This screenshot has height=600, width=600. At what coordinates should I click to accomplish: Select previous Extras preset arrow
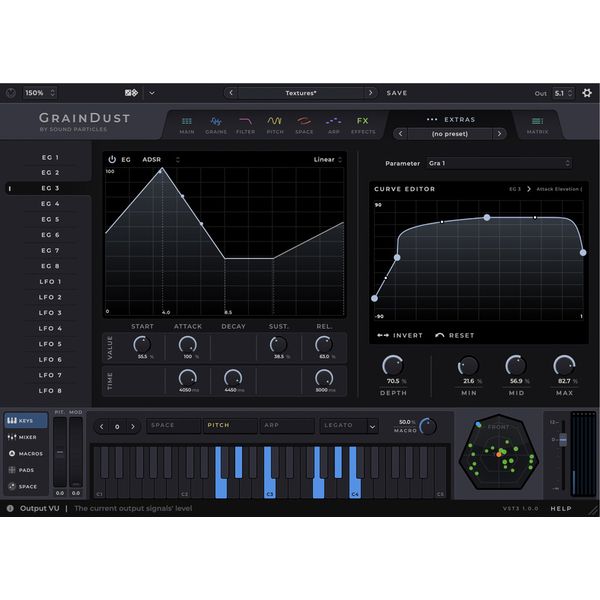click(x=400, y=134)
